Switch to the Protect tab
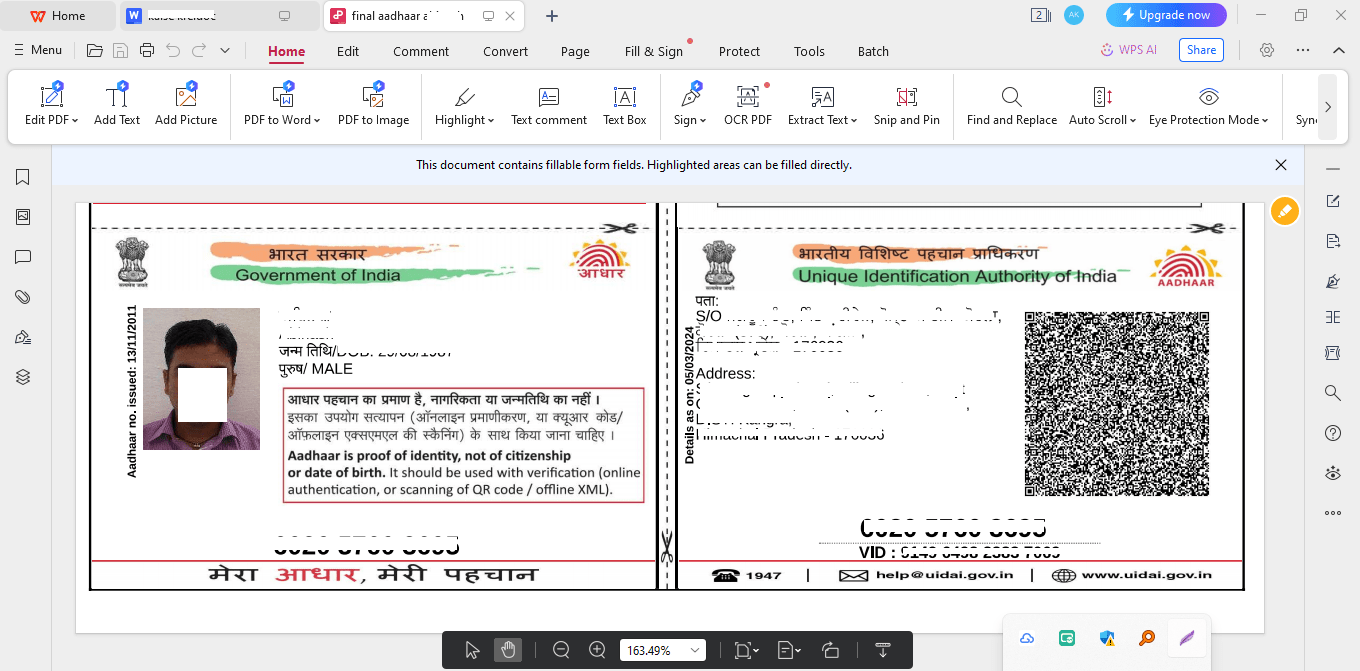 739,51
